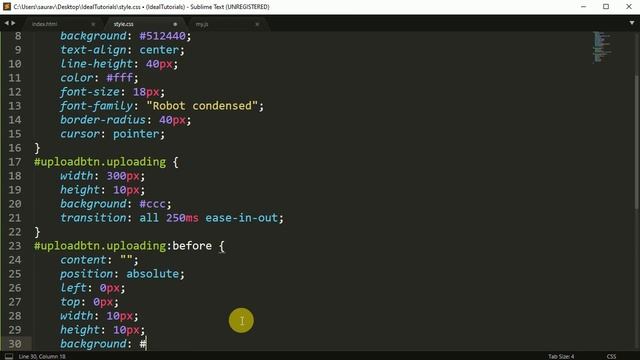Click Line 30, Column 18 status text
Viewport: 640px width, 360px height.
click(x=42, y=356)
